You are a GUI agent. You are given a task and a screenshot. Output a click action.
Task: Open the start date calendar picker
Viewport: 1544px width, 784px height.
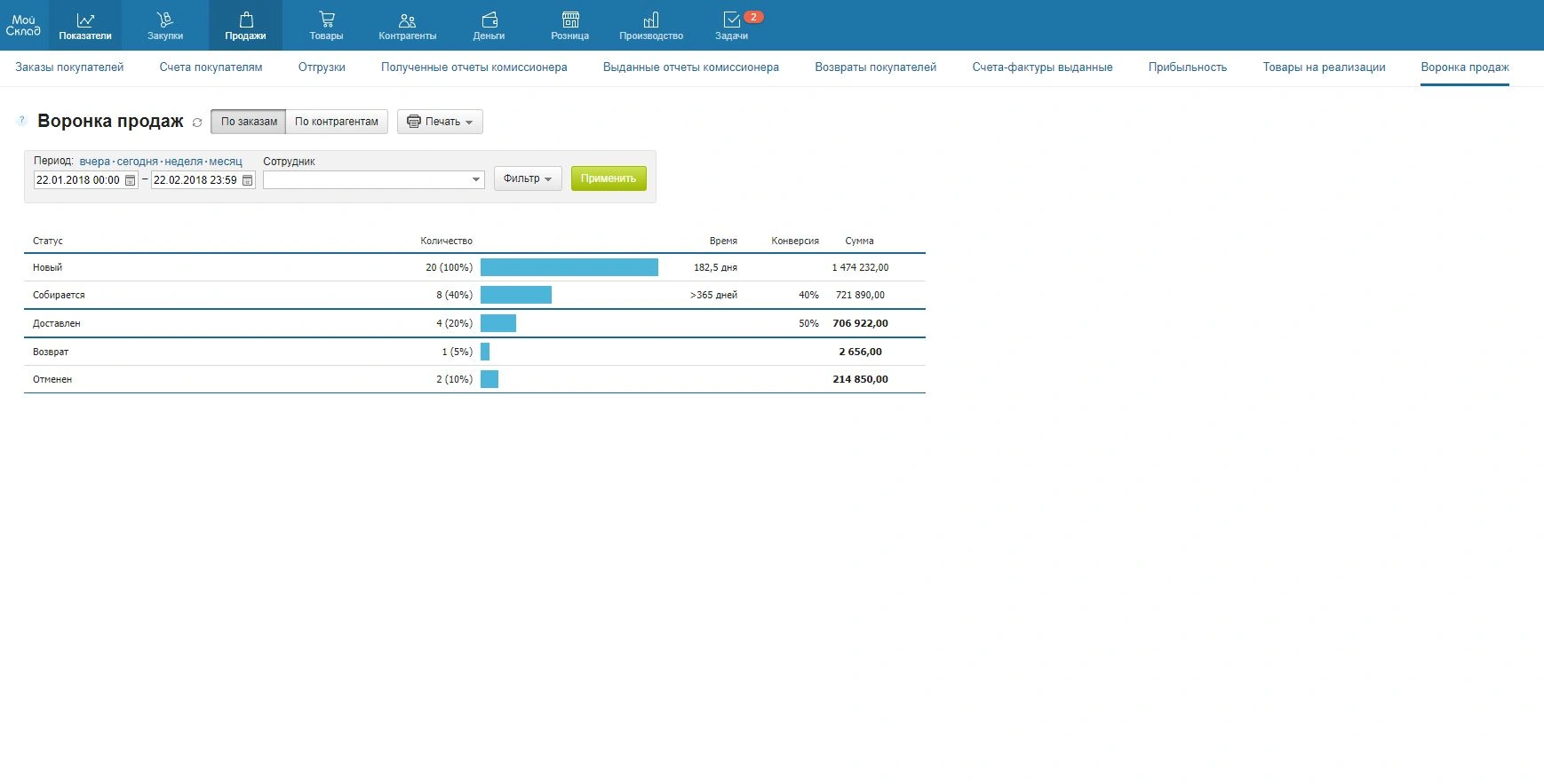point(131,180)
